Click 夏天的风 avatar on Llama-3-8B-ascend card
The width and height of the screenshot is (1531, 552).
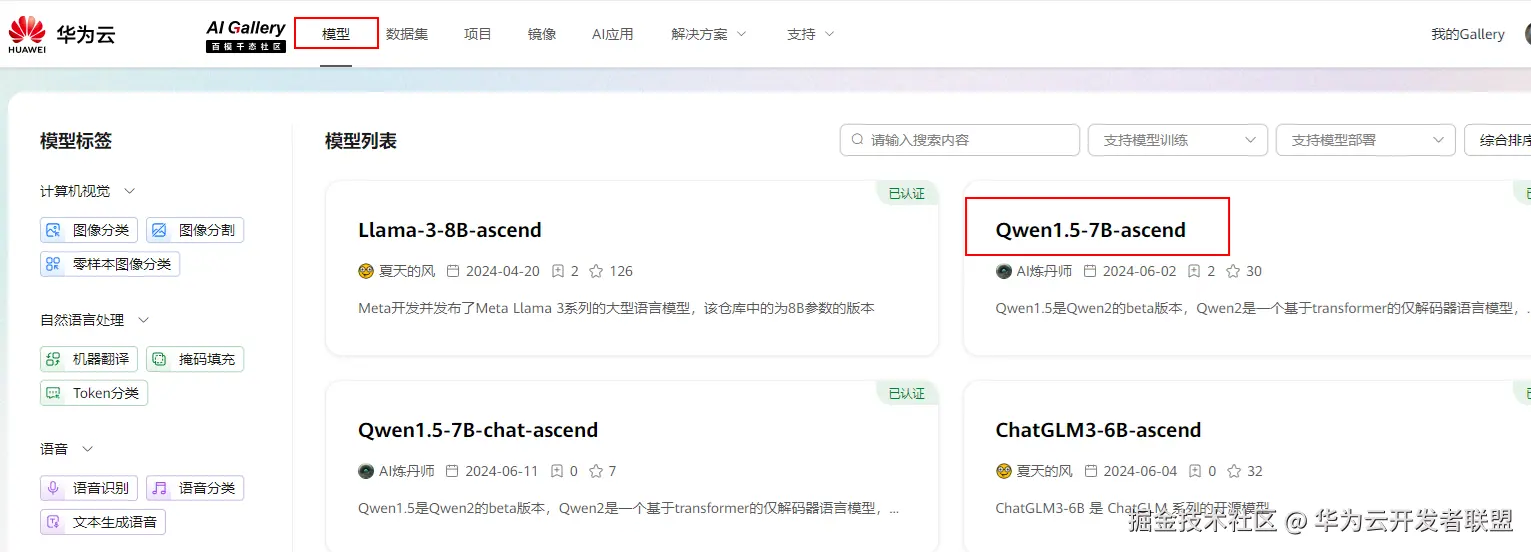coord(366,271)
